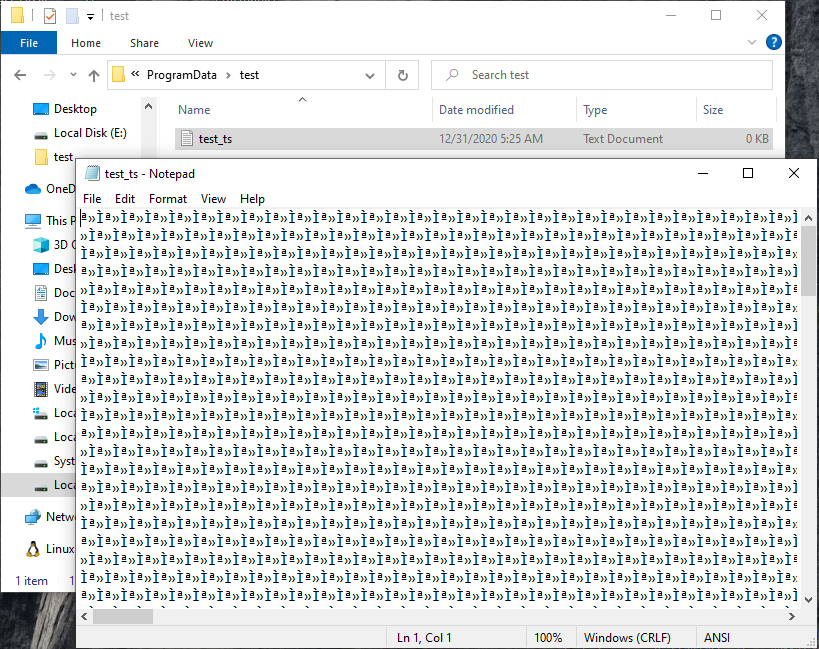Expand the ribbon with the chevron arrow
The image size is (819, 649).
click(x=752, y=43)
